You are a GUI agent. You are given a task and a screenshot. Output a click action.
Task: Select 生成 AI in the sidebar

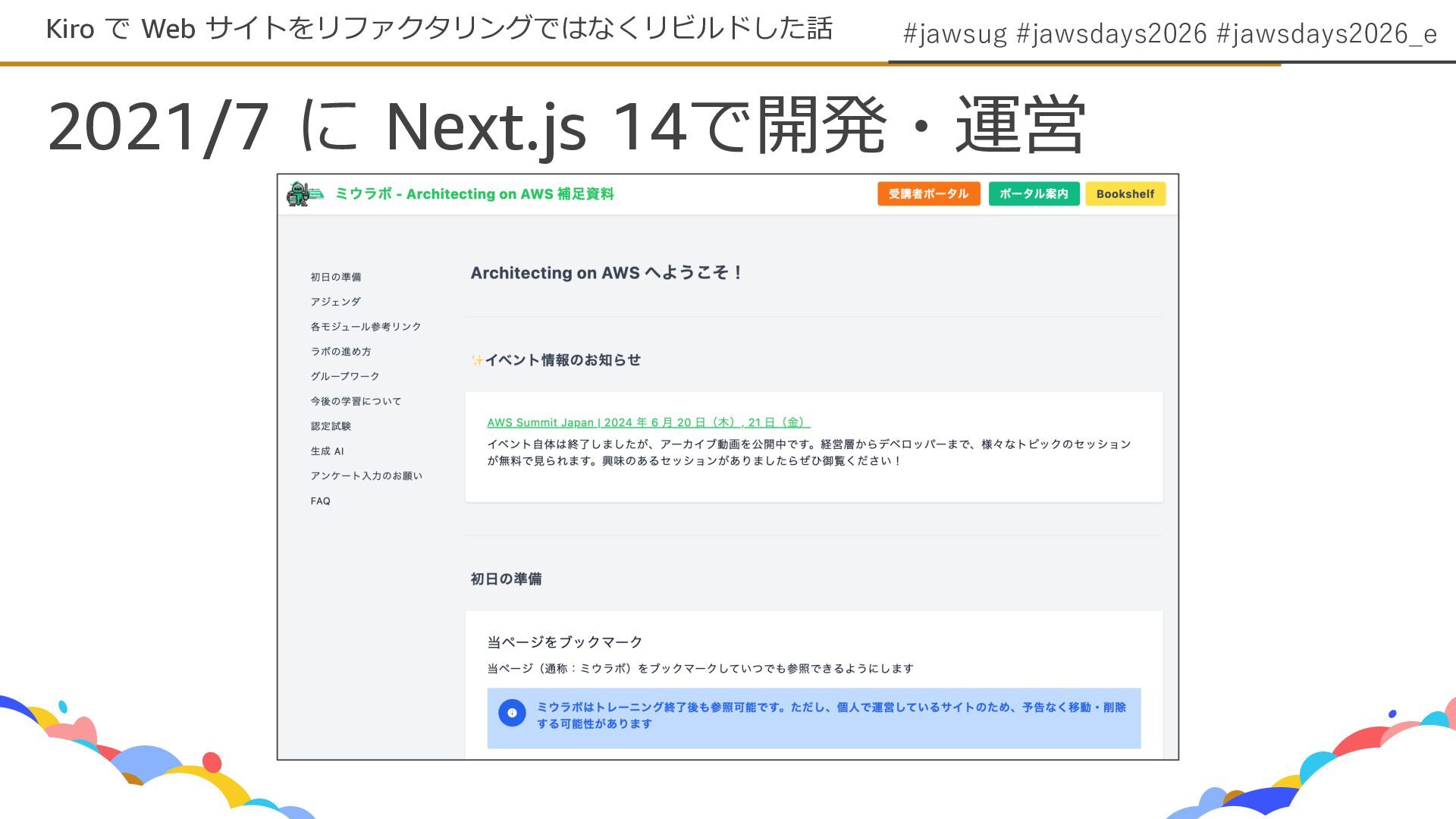click(x=327, y=451)
